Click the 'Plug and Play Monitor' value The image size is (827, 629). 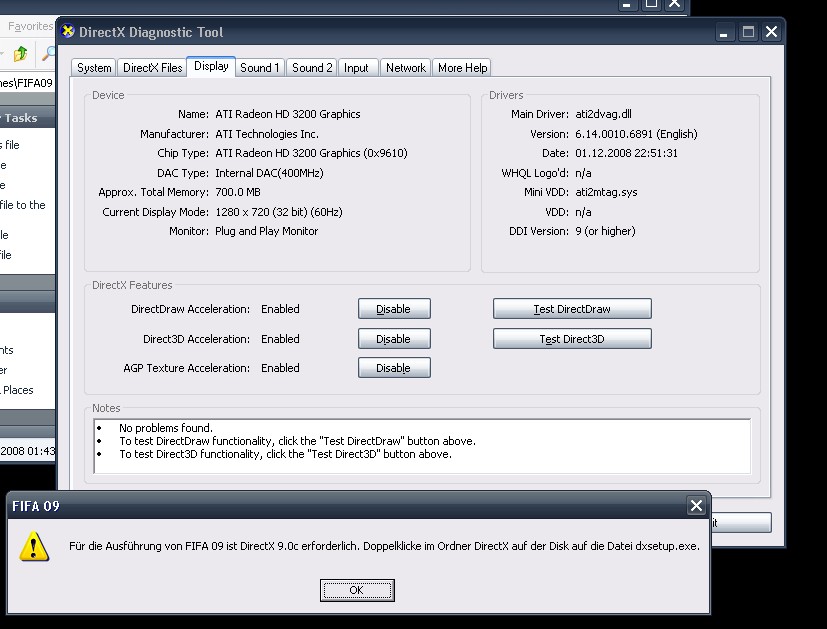266,231
